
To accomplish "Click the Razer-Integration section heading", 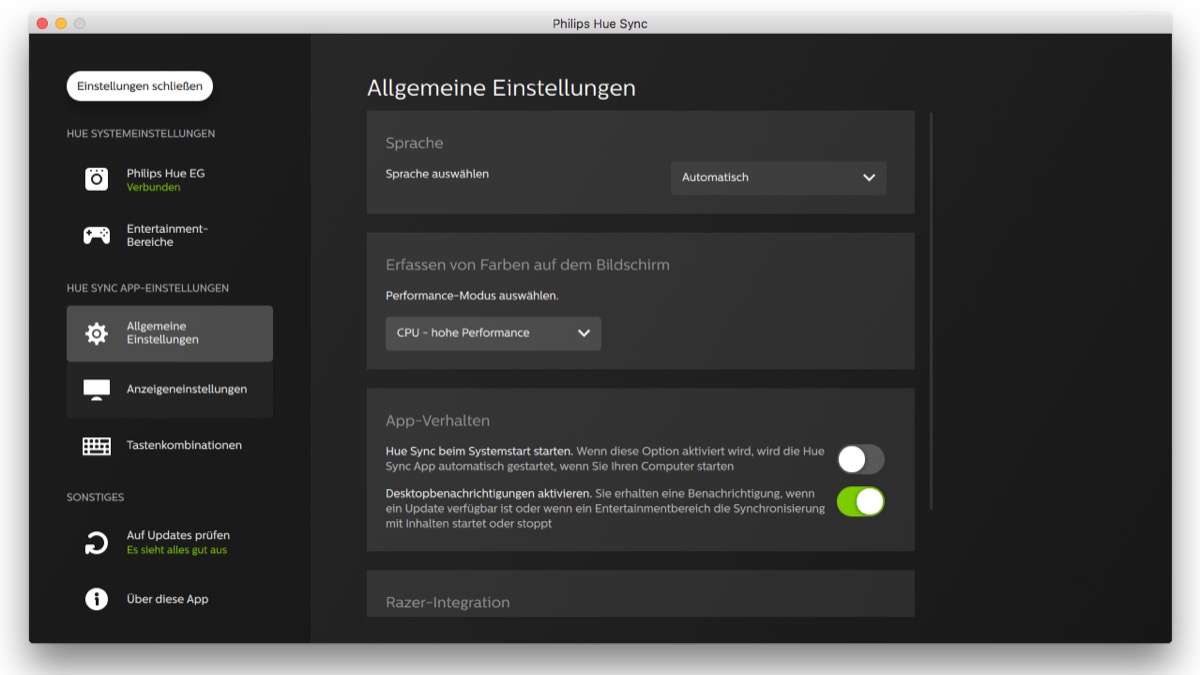I will click(447, 602).
